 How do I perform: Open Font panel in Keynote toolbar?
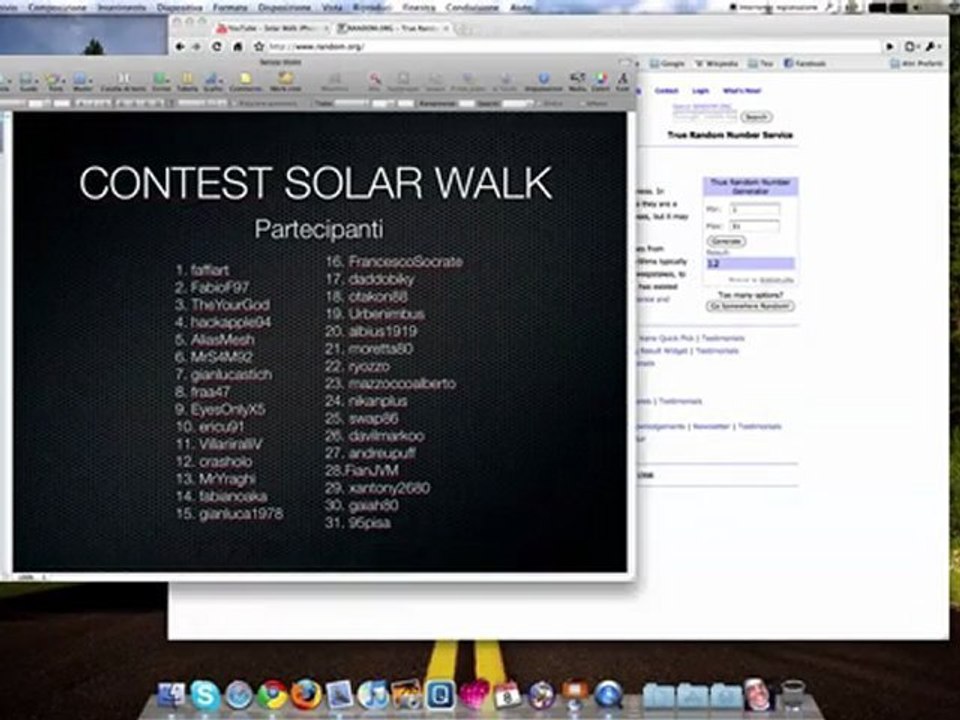[x=623, y=82]
